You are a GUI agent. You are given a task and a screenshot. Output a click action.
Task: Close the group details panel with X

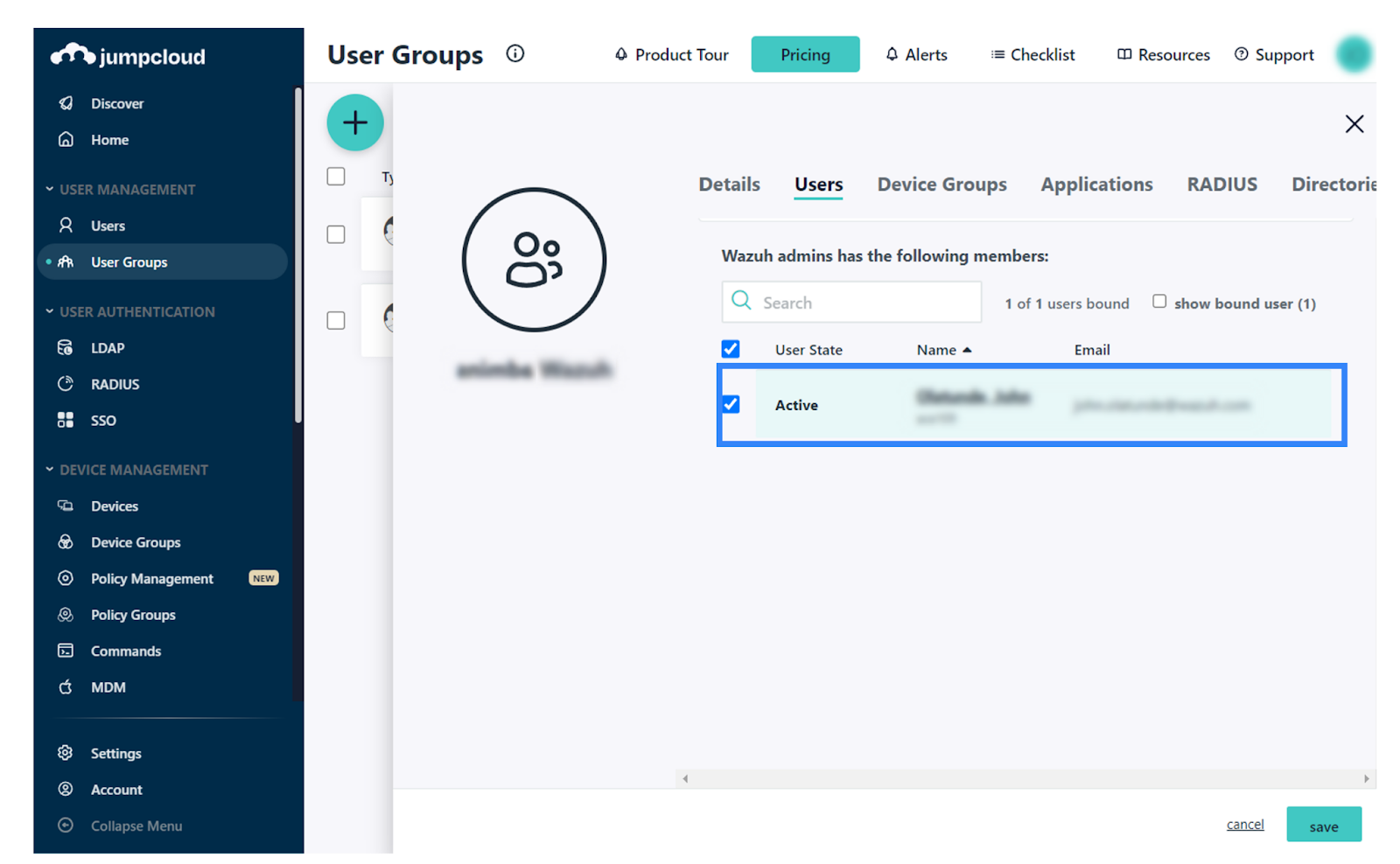pos(1354,124)
